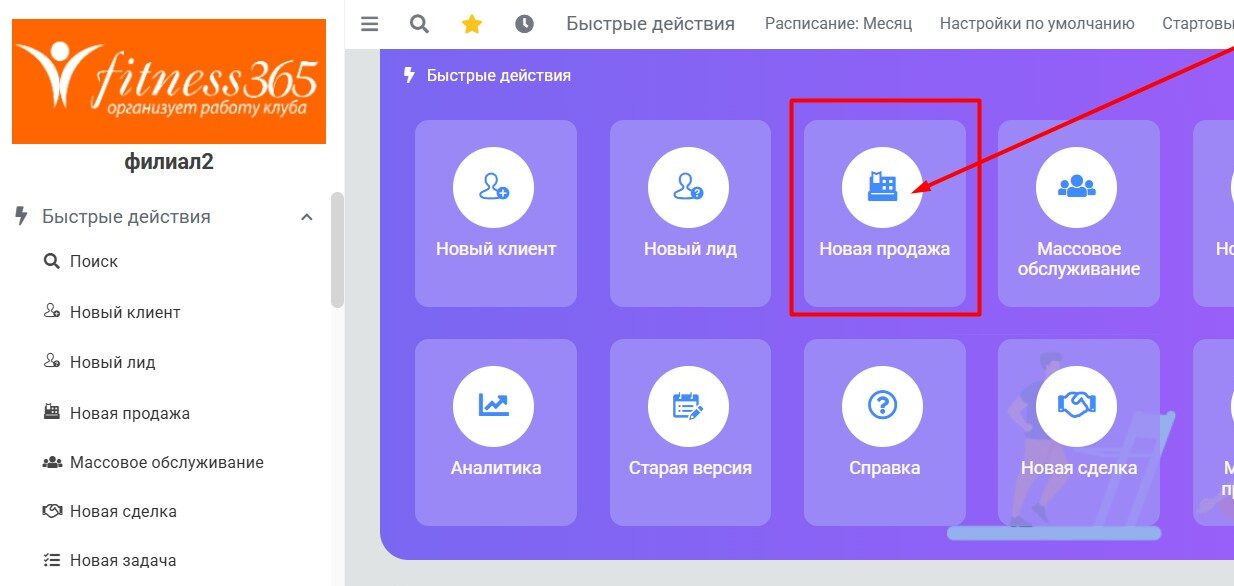
Task: Collapse the 'Быстрые действия' sidebar section
Action: (307, 217)
